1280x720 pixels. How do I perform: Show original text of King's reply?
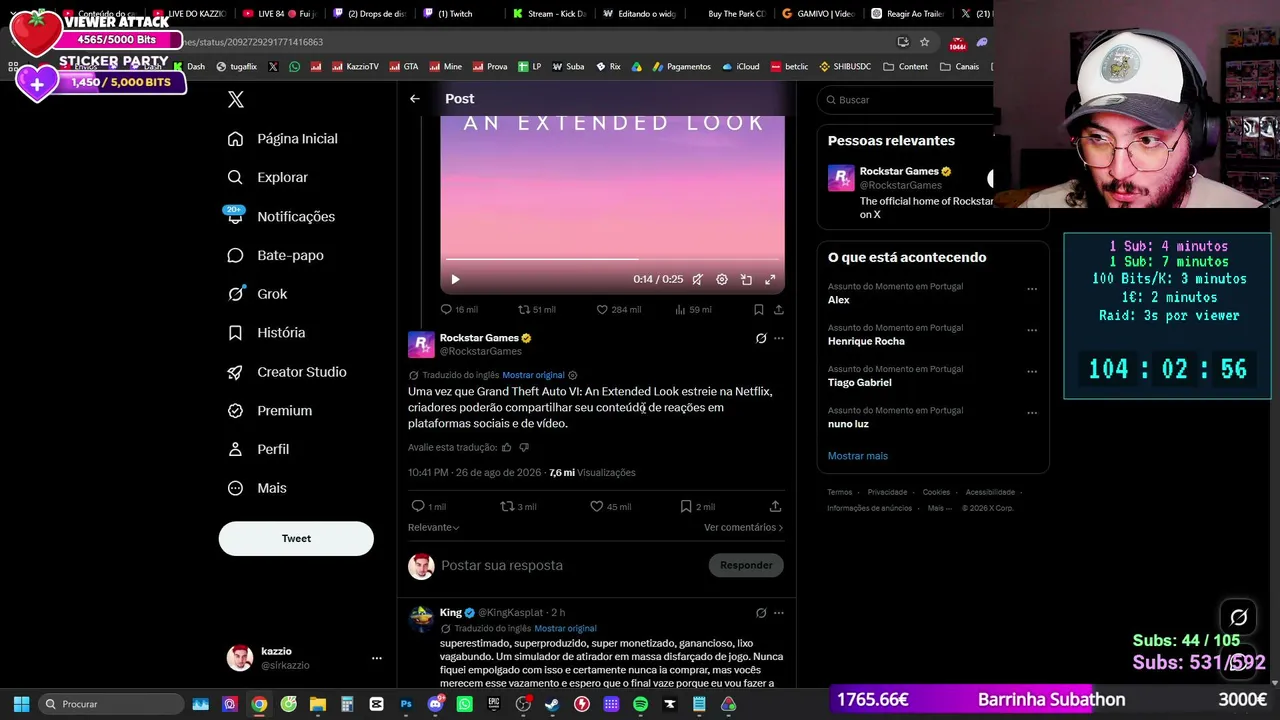pyautogui.click(x=565, y=629)
